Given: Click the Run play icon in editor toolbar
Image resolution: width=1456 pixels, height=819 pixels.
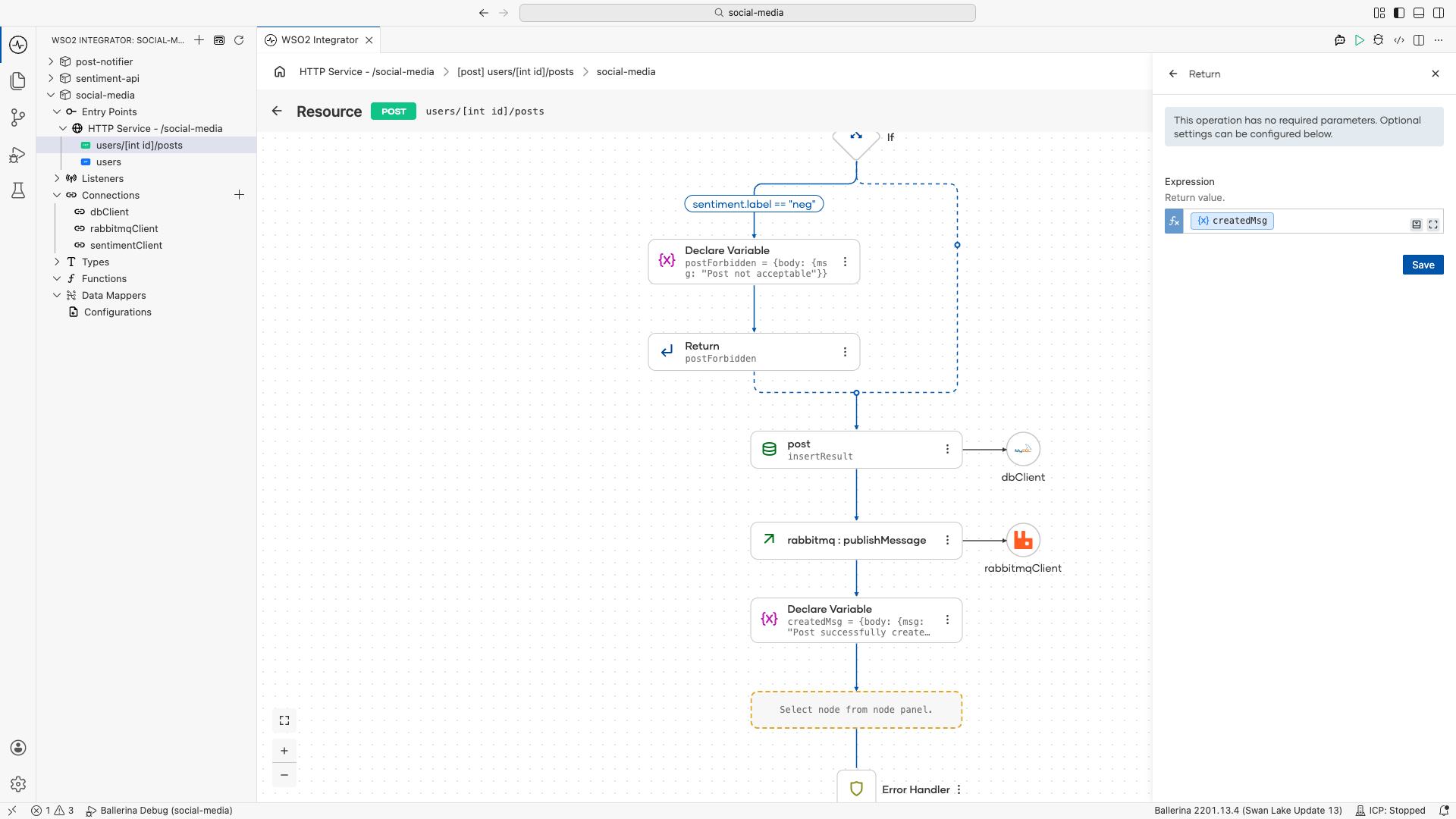Looking at the screenshot, I should 1360,40.
